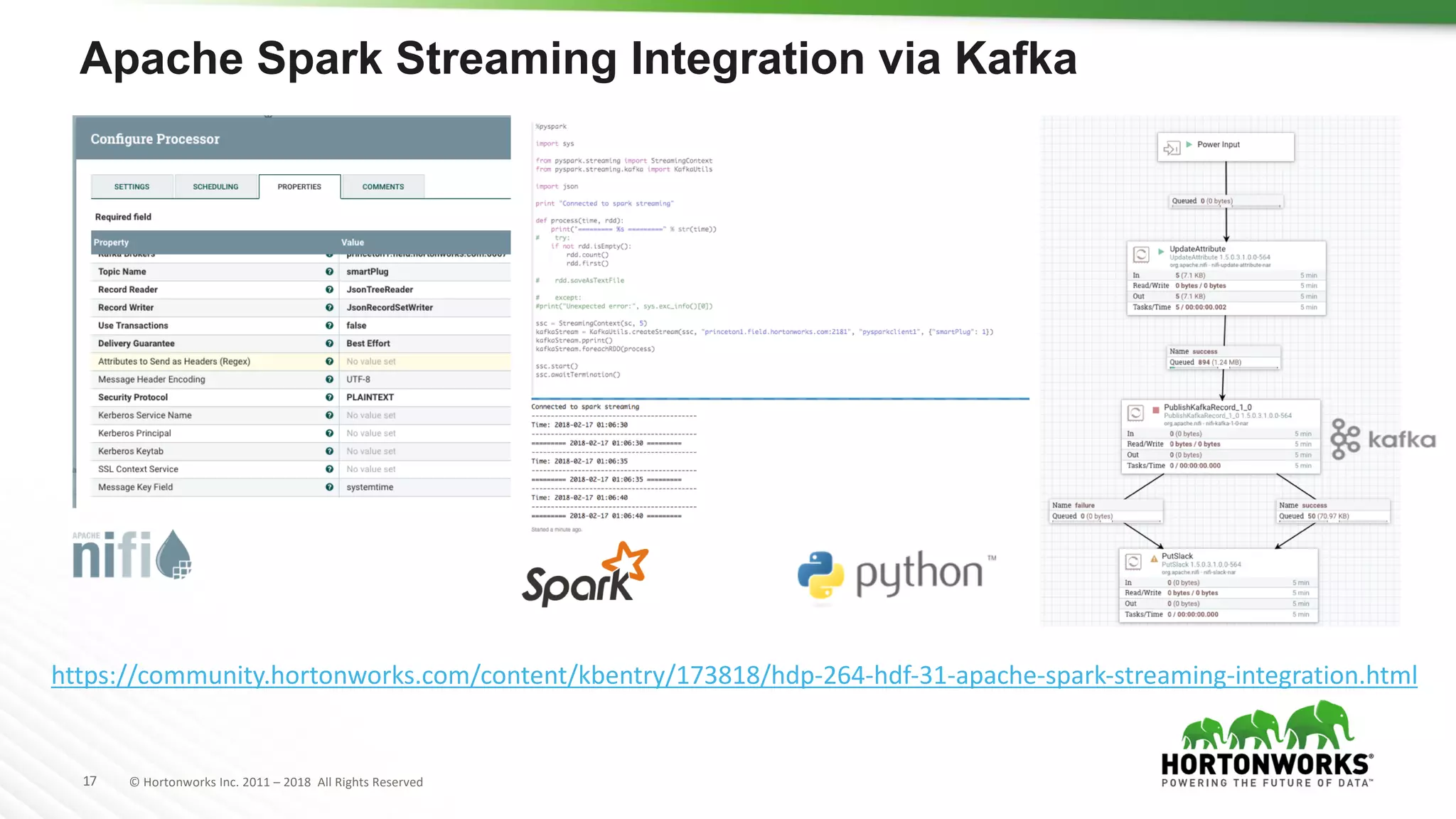1456x819 pixels.
Task: Click the Kafka logo
Action: coord(1383,439)
